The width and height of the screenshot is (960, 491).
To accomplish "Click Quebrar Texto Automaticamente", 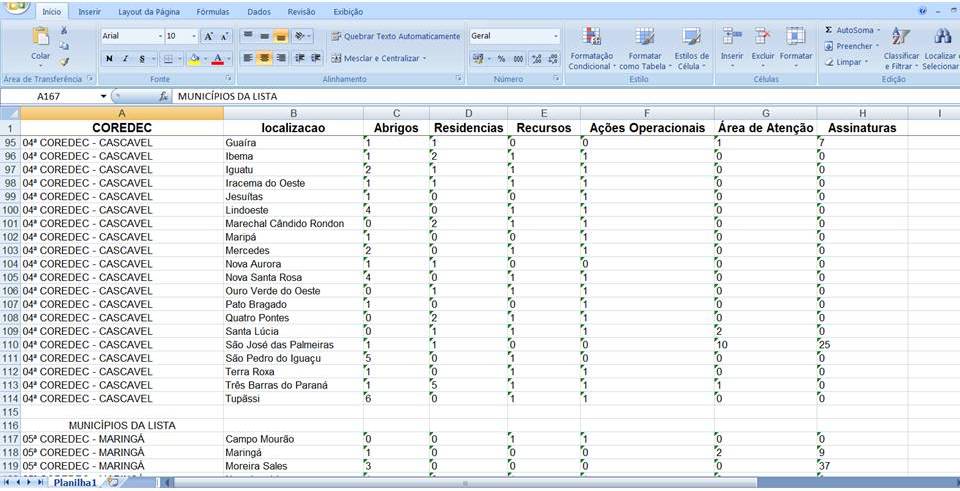I will point(396,36).
